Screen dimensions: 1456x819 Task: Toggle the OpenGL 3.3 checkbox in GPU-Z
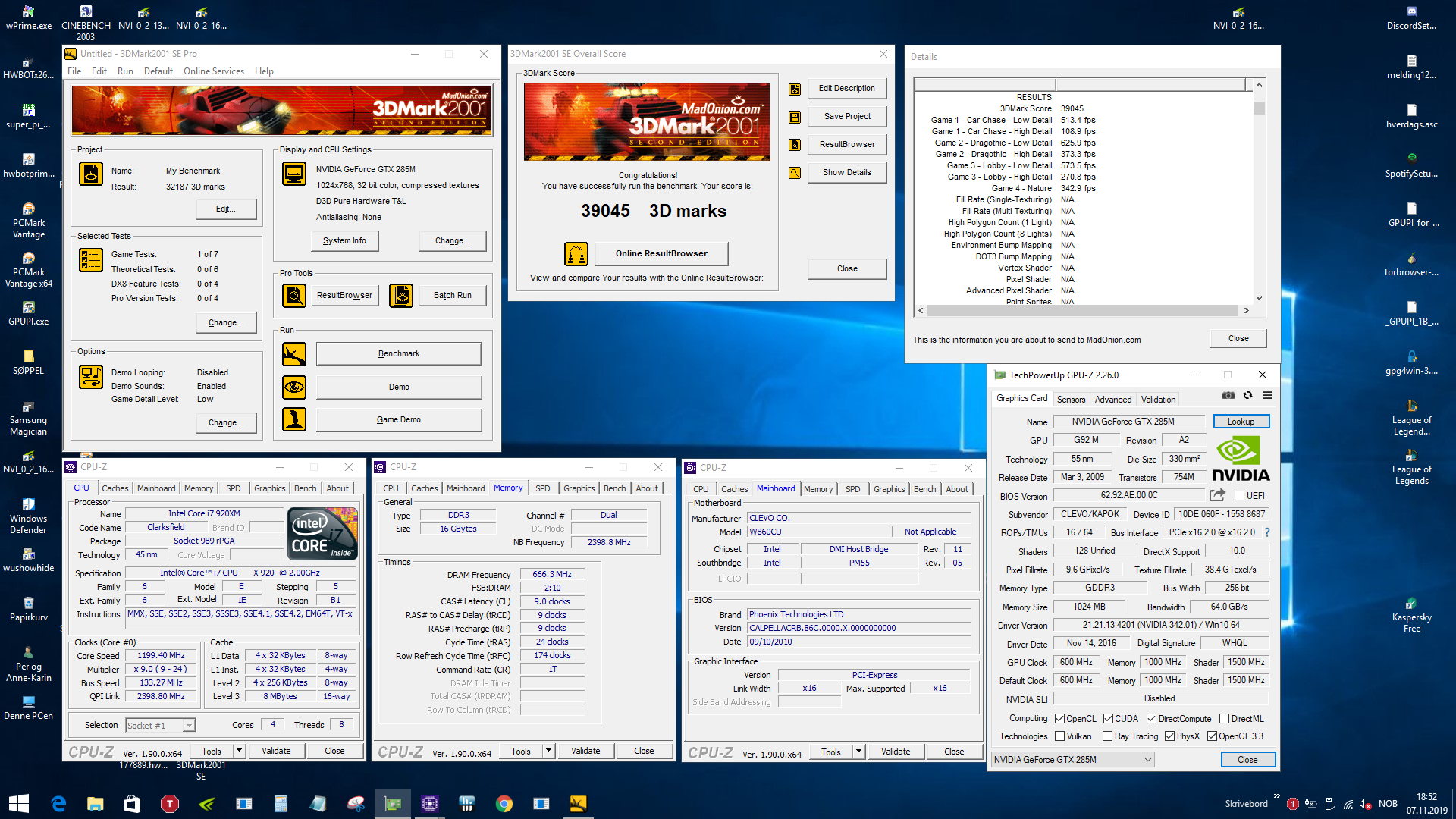pos(1213,736)
